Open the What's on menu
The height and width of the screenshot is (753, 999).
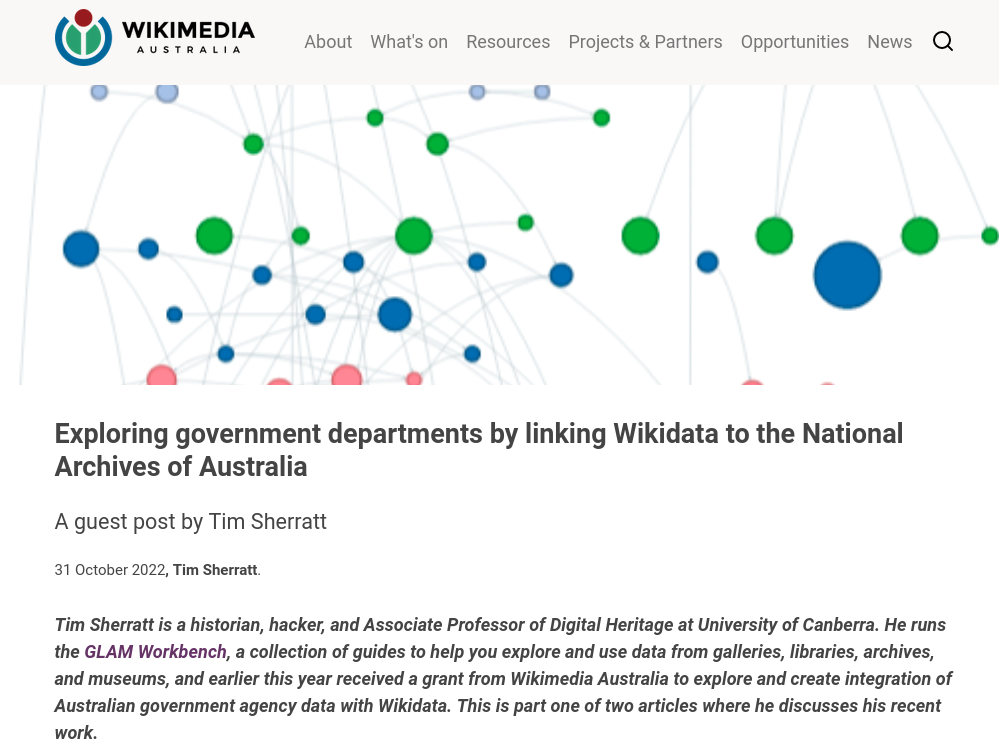click(x=409, y=41)
